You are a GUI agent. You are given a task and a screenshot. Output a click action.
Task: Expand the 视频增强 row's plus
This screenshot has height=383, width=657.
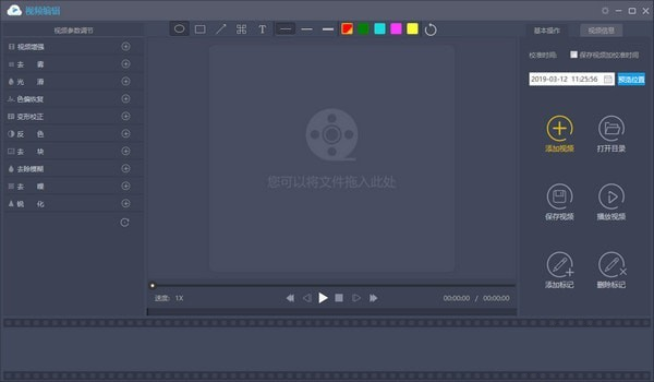pyautogui.click(x=126, y=47)
